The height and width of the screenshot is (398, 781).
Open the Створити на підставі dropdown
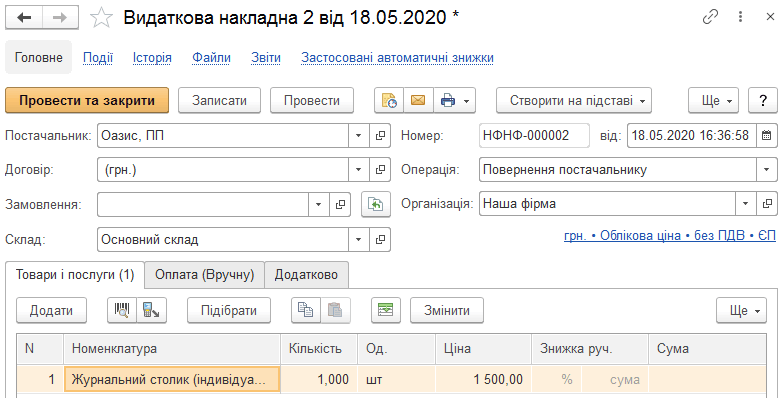pyautogui.click(x=574, y=101)
